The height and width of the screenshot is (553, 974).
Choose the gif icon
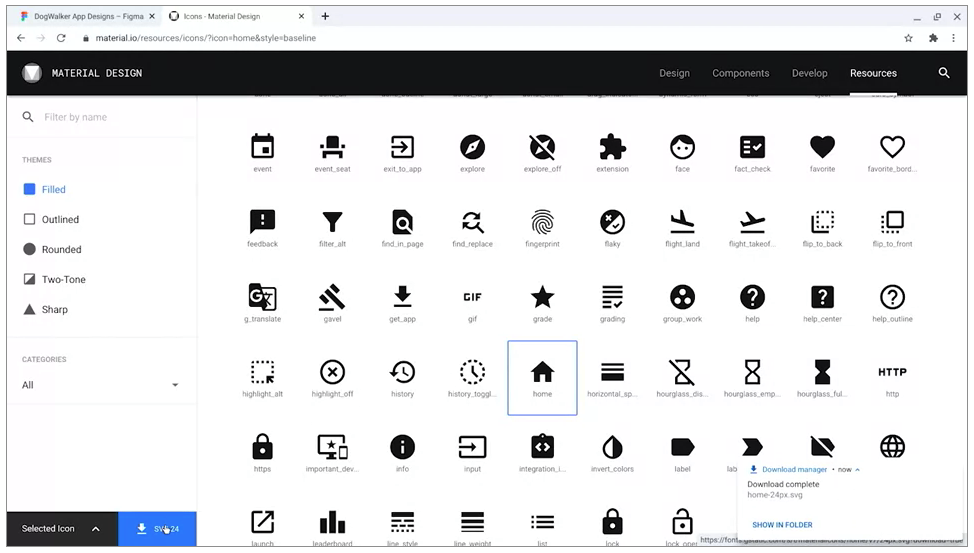(472, 298)
